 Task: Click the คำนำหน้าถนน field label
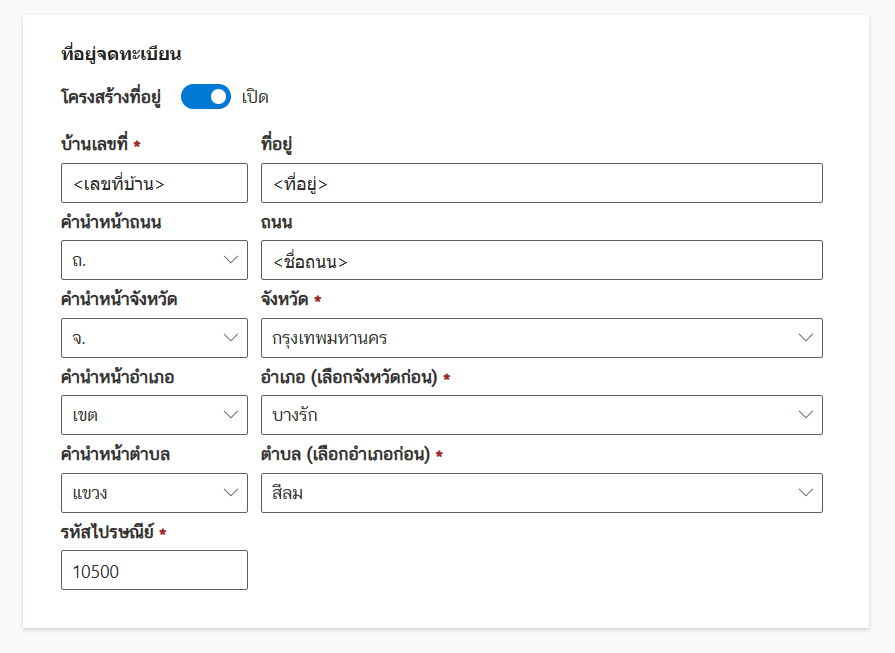click(111, 222)
